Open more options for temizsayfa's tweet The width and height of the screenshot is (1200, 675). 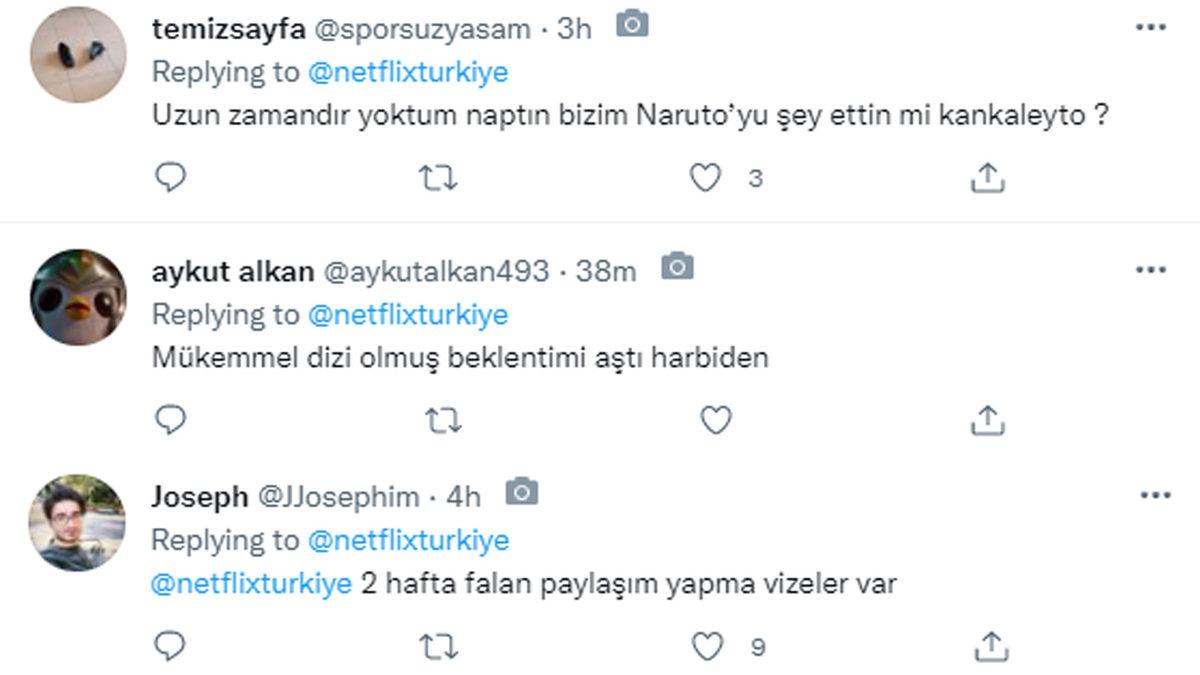click(1151, 27)
